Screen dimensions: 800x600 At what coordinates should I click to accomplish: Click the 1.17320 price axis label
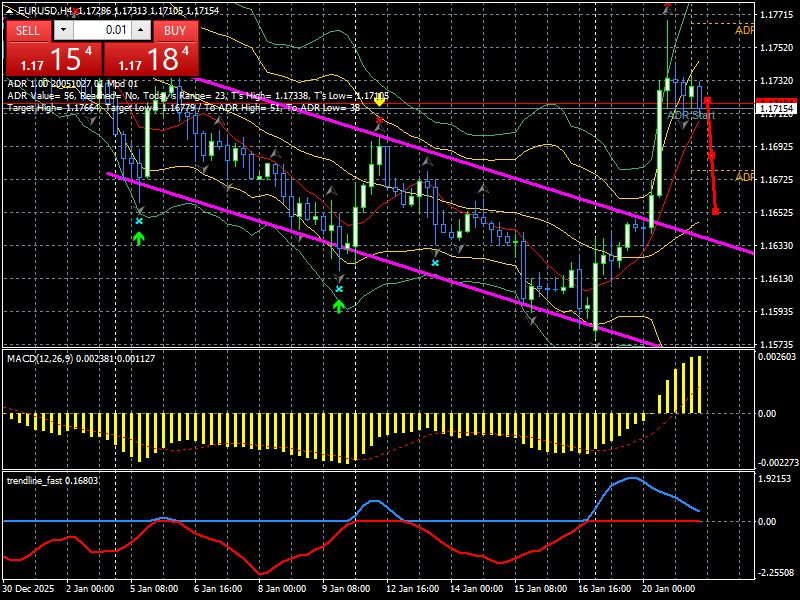[x=776, y=81]
